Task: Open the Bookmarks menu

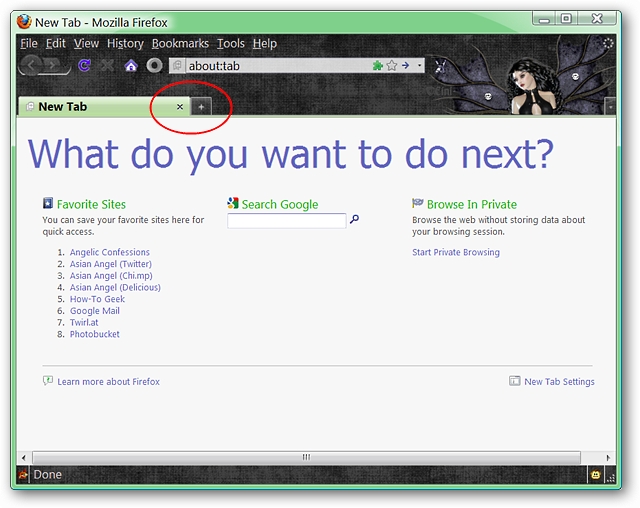Action: (180, 44)
